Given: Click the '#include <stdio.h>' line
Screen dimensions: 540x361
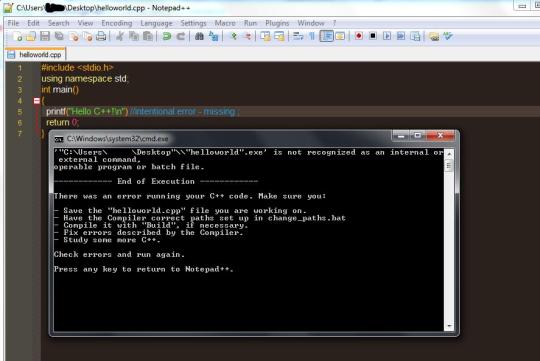Looking at the screenshot, I should (x=77, y=68).
